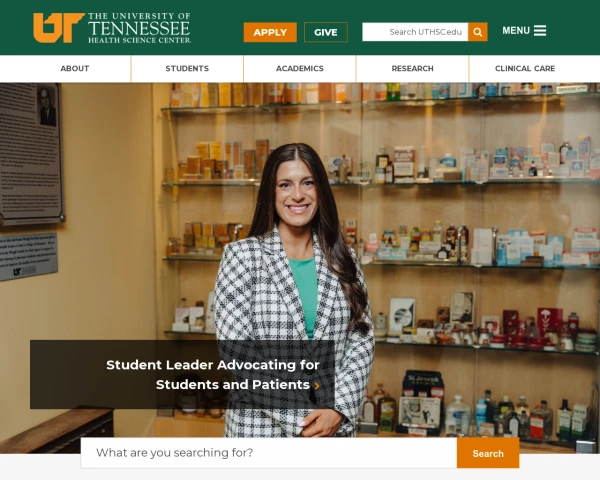This screenshot has height=480, width=600.
Task: Click the orange Search button
Action: pos(488,453)
